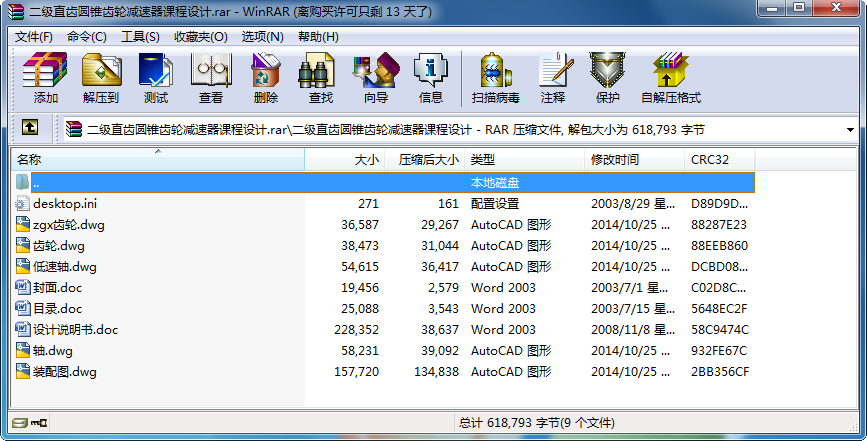Click the 添加 (Add) toolbar icon

(x=45, y=78)
